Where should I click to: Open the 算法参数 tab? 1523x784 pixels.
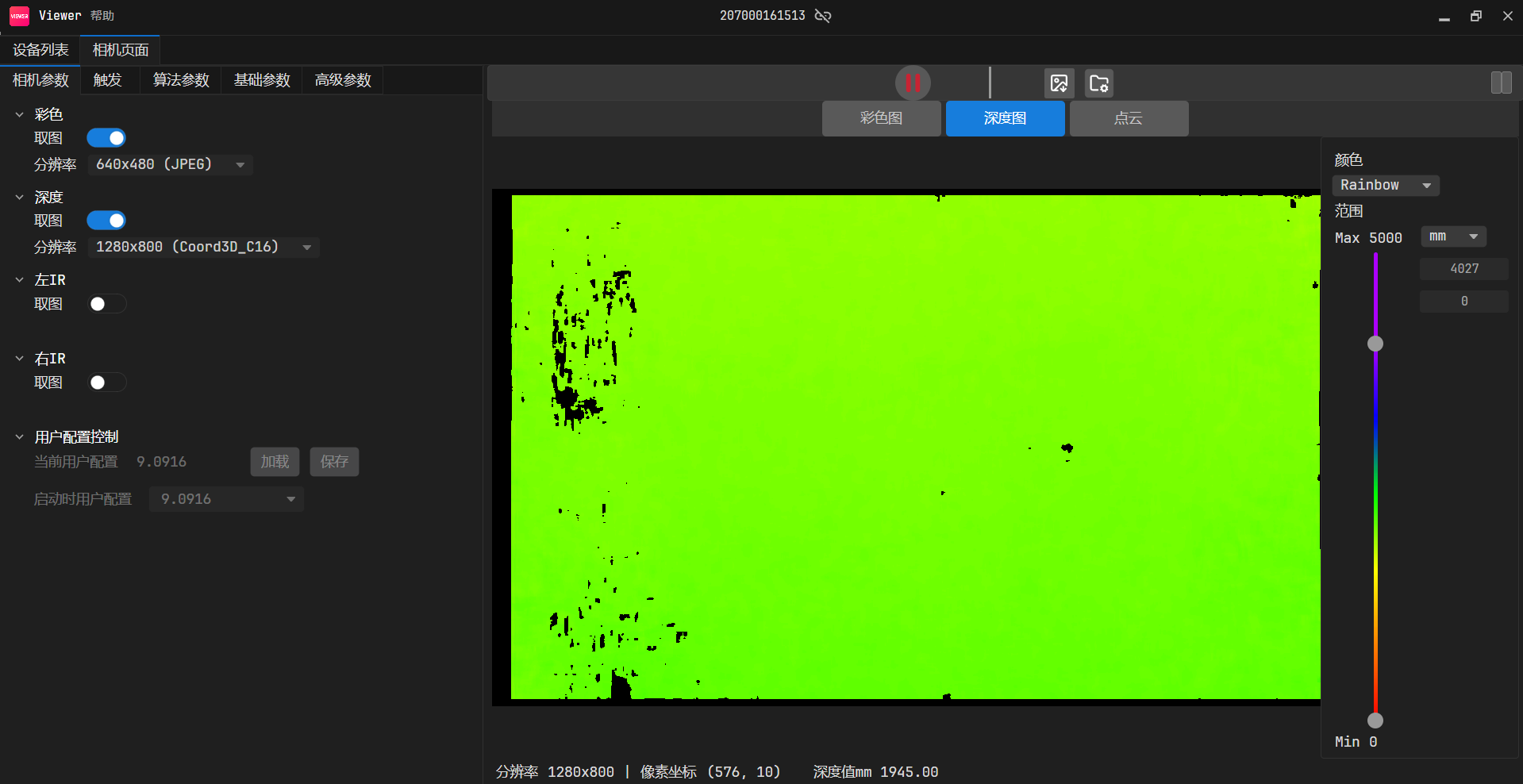(x=181, y=80)
